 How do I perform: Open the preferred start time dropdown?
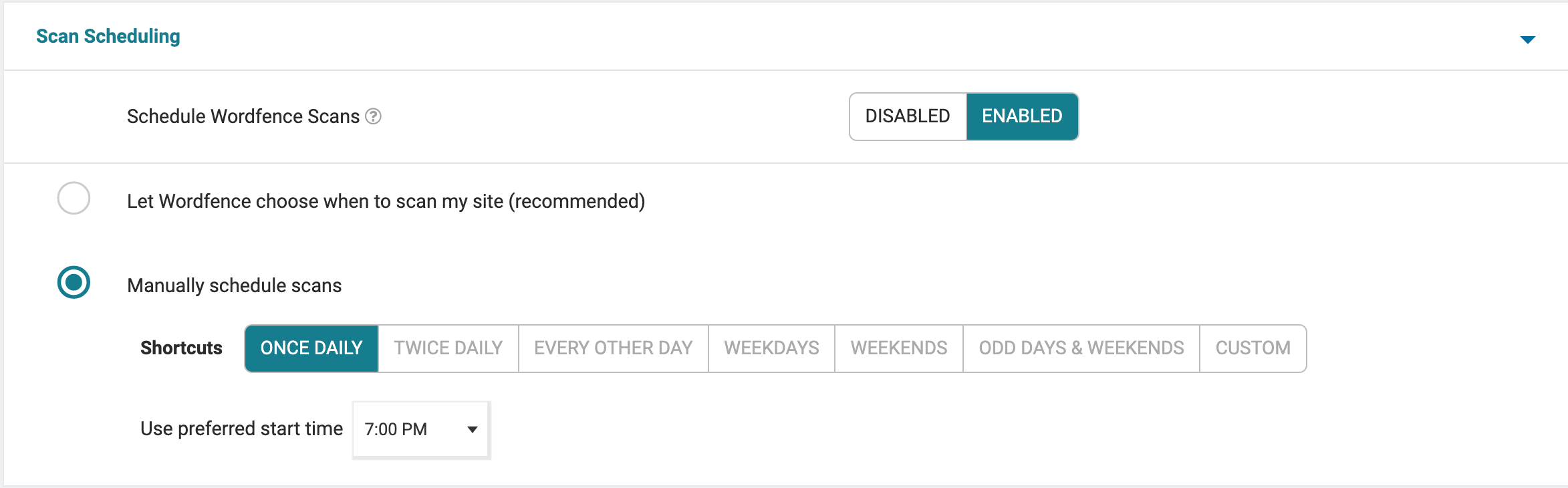coord(420,430)
